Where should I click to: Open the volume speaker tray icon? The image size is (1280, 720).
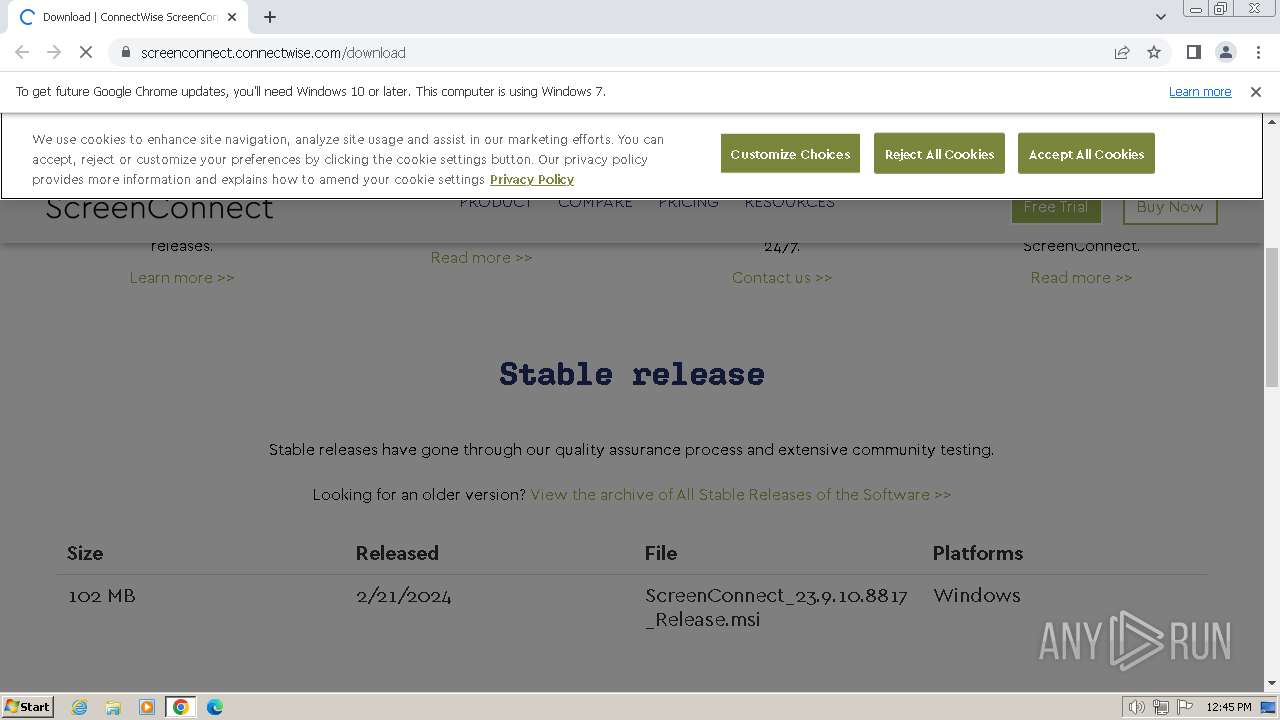pyautogui.click(x=1137, y=707)
